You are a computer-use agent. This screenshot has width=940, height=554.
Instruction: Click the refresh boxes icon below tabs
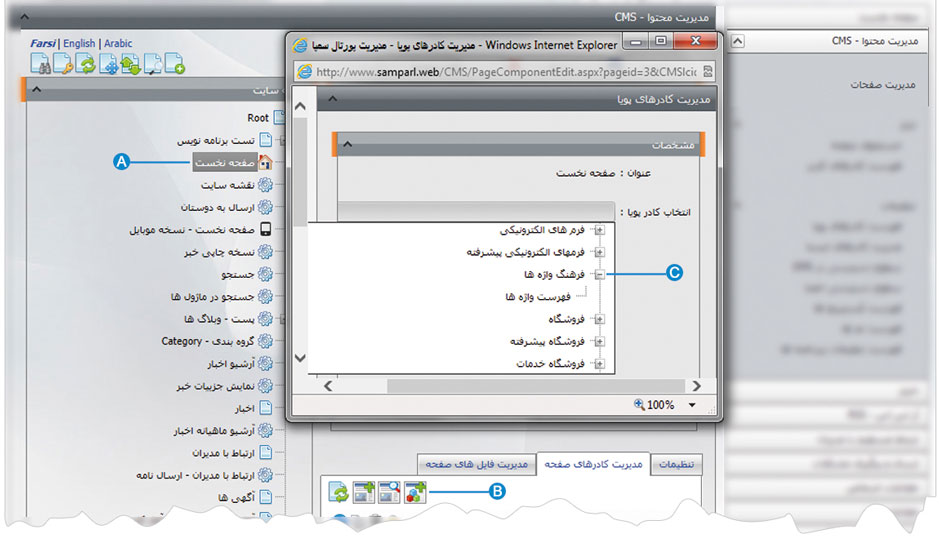point(340,492)
